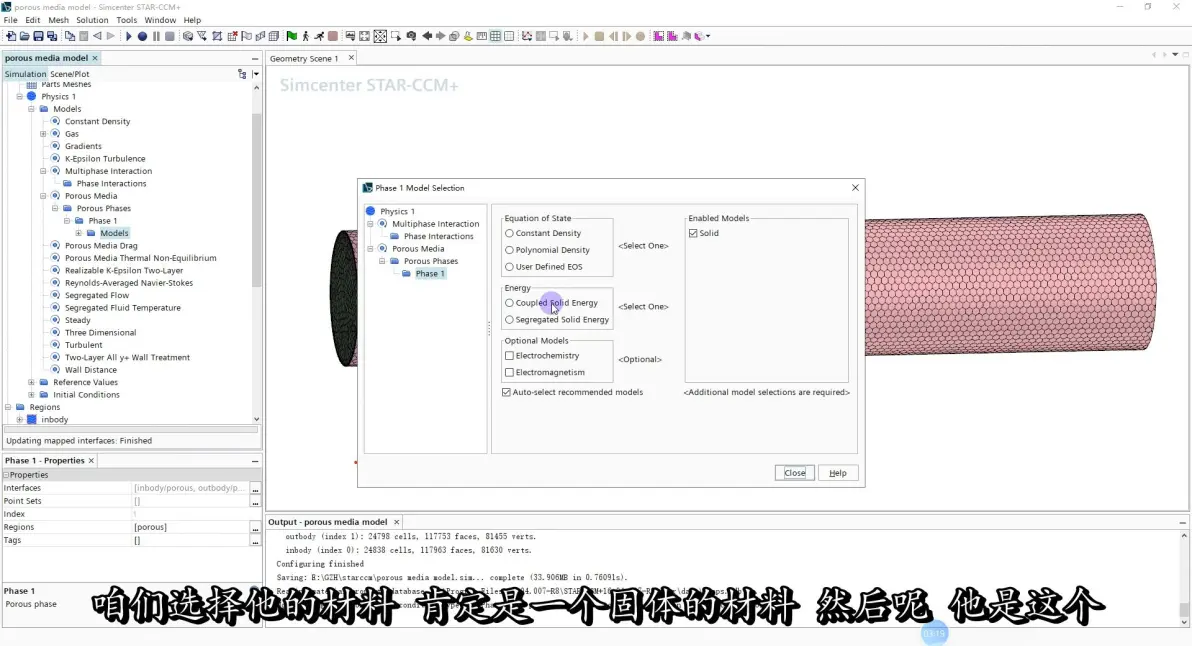This screenshot has width=1192, height=646.
Task: Select the Wall Distance tree item
Action: click(x=90, y=370)
